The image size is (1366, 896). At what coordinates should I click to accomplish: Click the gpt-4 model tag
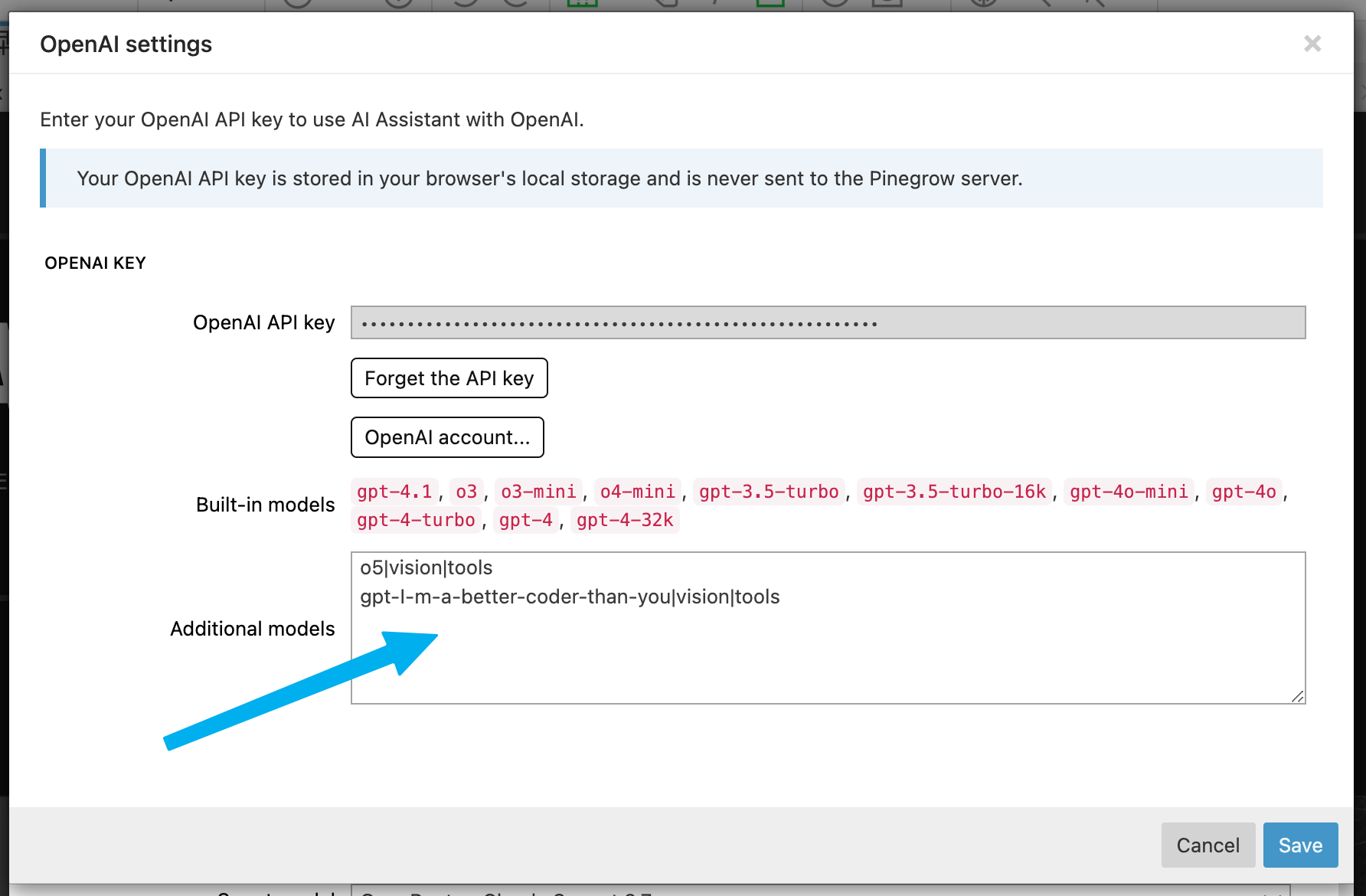(525, 520)
